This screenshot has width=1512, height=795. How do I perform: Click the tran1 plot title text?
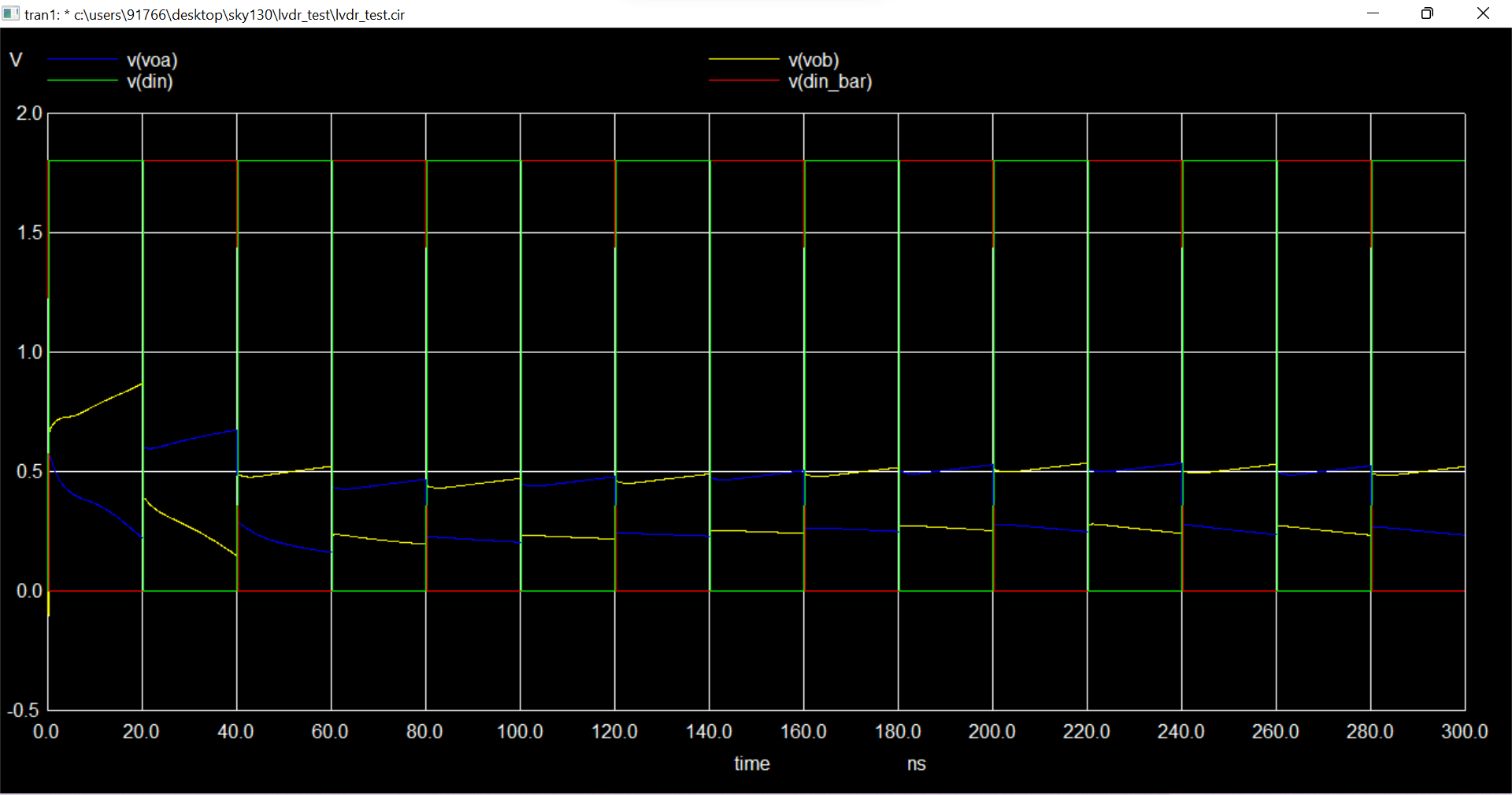(38, 14)
